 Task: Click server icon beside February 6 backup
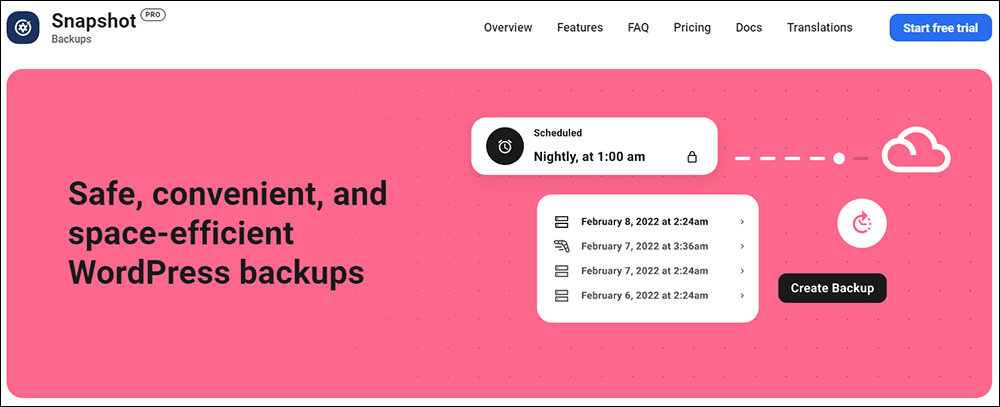(x=561, y=295)
